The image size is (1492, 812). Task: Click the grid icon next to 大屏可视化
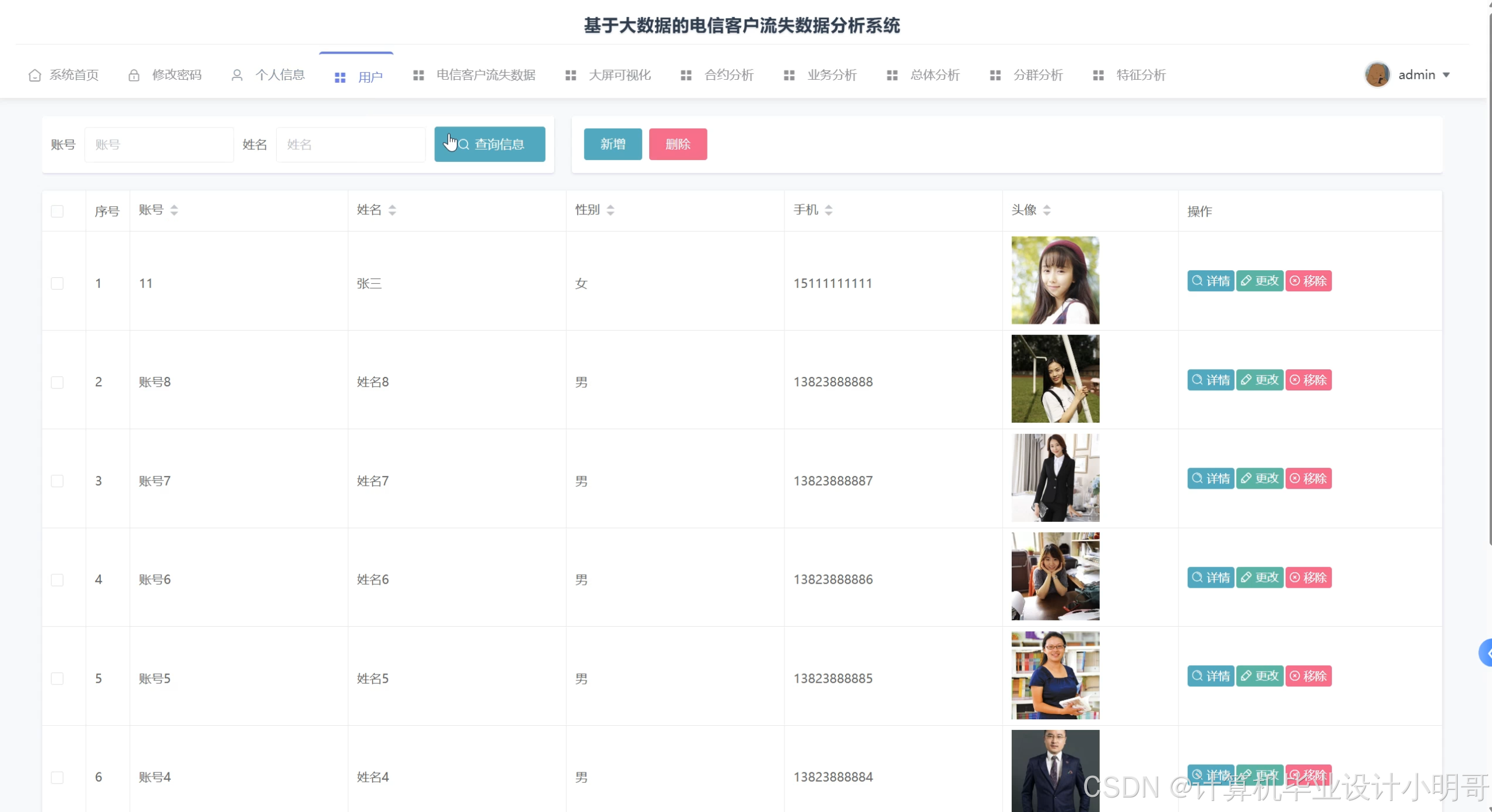(x=571, y=75)
